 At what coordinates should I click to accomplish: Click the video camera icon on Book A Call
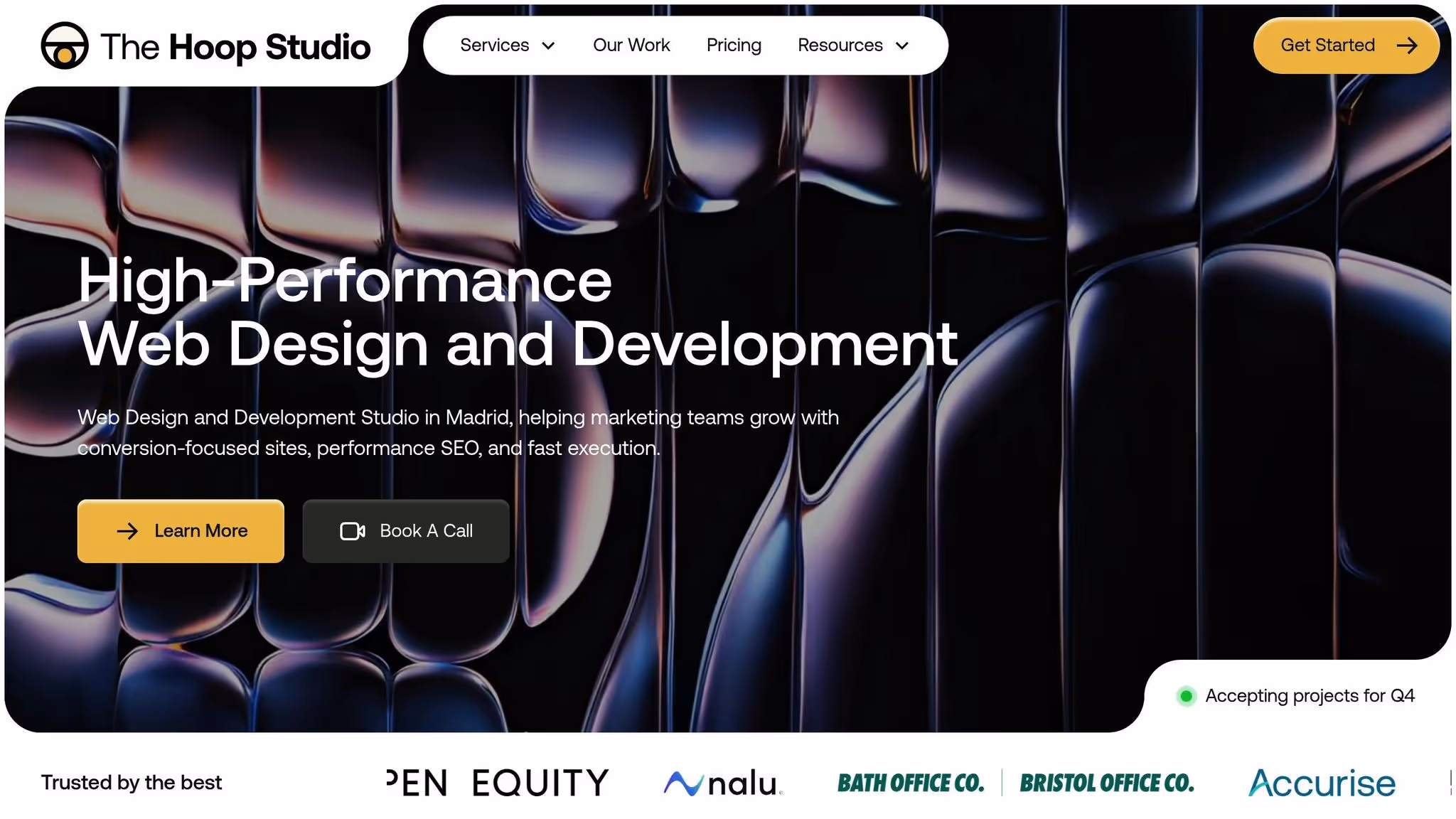[353, 531]
